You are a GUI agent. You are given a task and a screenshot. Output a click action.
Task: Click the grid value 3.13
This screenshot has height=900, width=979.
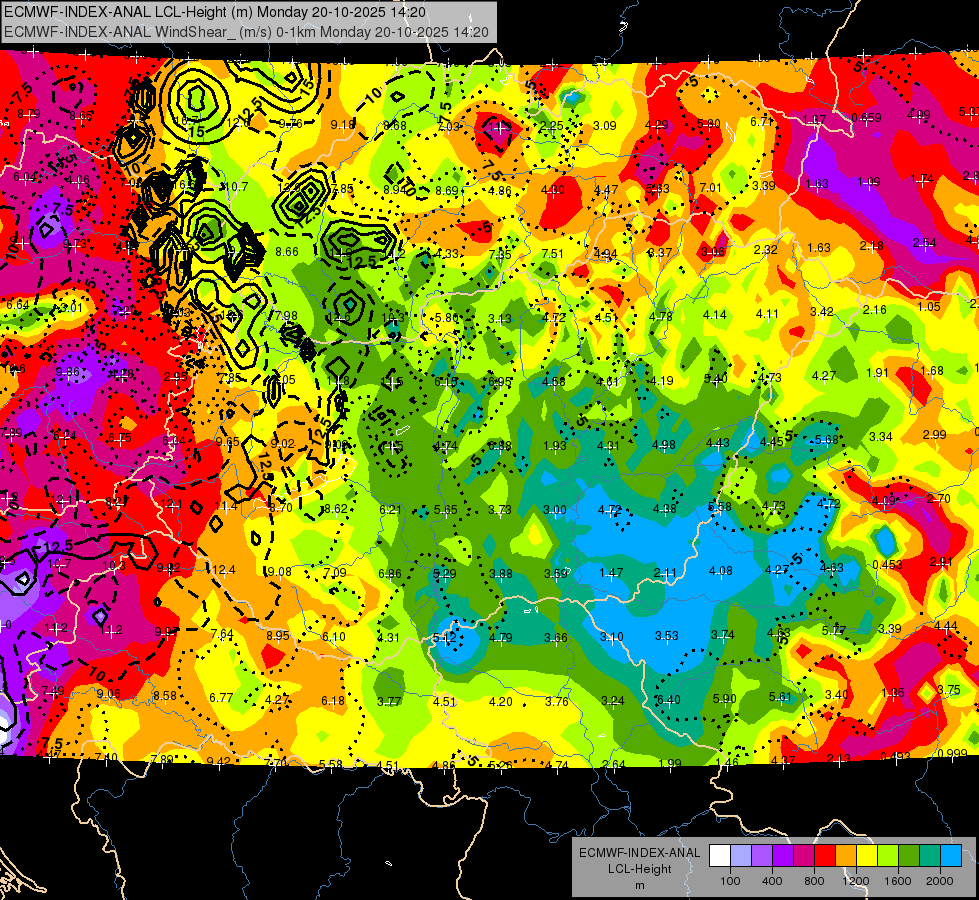tap(499, 319)
